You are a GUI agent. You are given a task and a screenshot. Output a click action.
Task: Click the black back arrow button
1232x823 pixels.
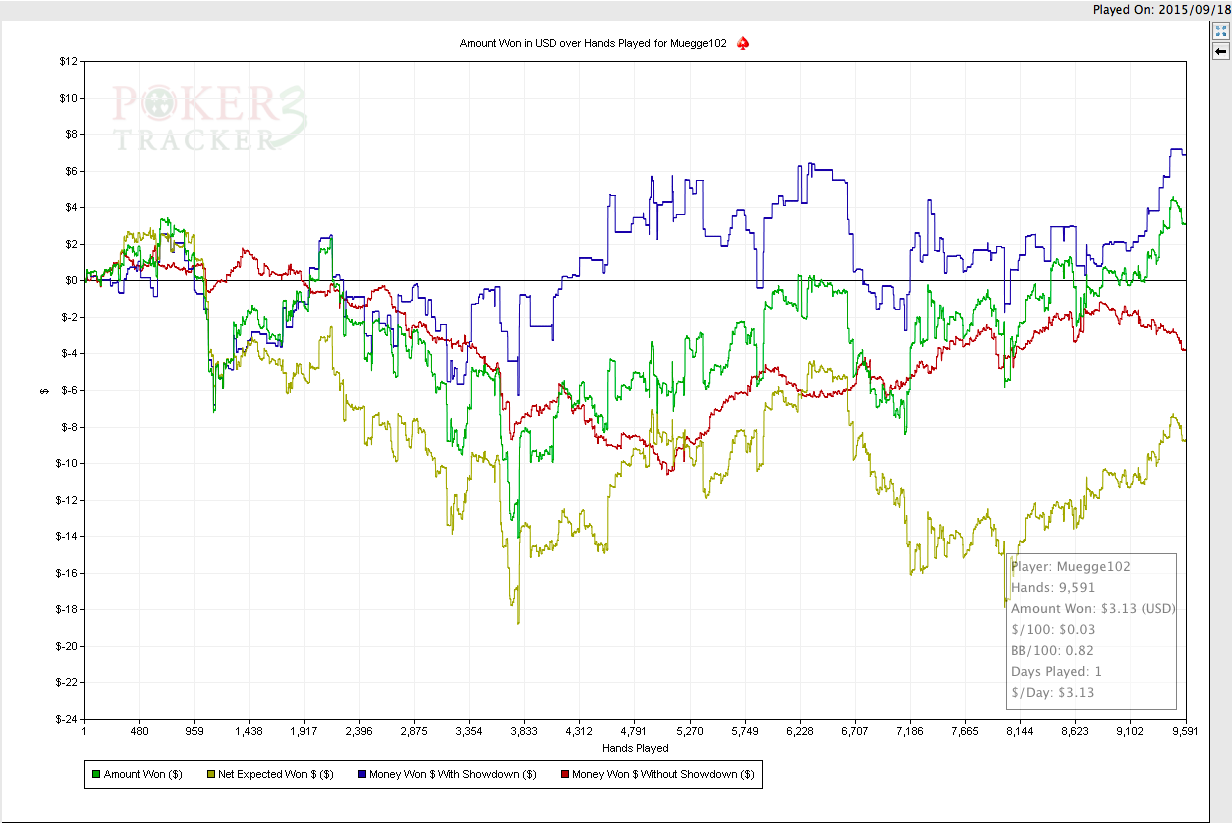[1220, 50]
